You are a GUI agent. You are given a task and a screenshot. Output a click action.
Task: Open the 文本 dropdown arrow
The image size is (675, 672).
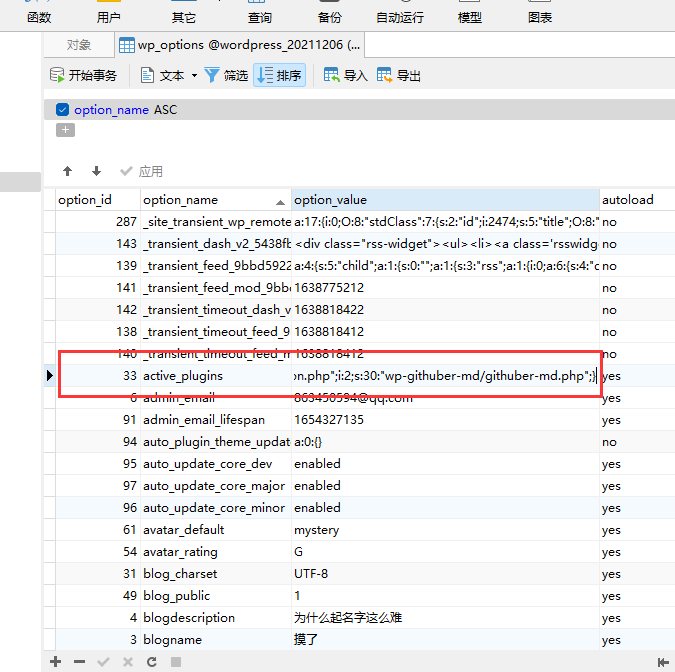tap(194, 76)
